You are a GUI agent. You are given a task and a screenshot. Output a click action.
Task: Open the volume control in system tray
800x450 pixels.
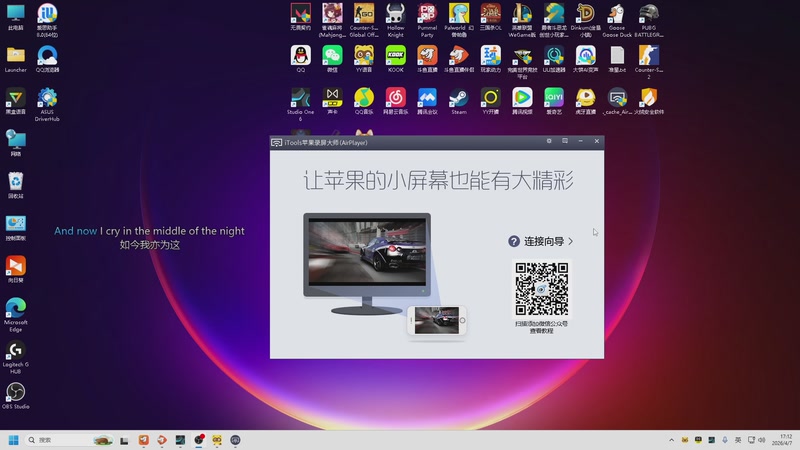click(x=762, y=440)
